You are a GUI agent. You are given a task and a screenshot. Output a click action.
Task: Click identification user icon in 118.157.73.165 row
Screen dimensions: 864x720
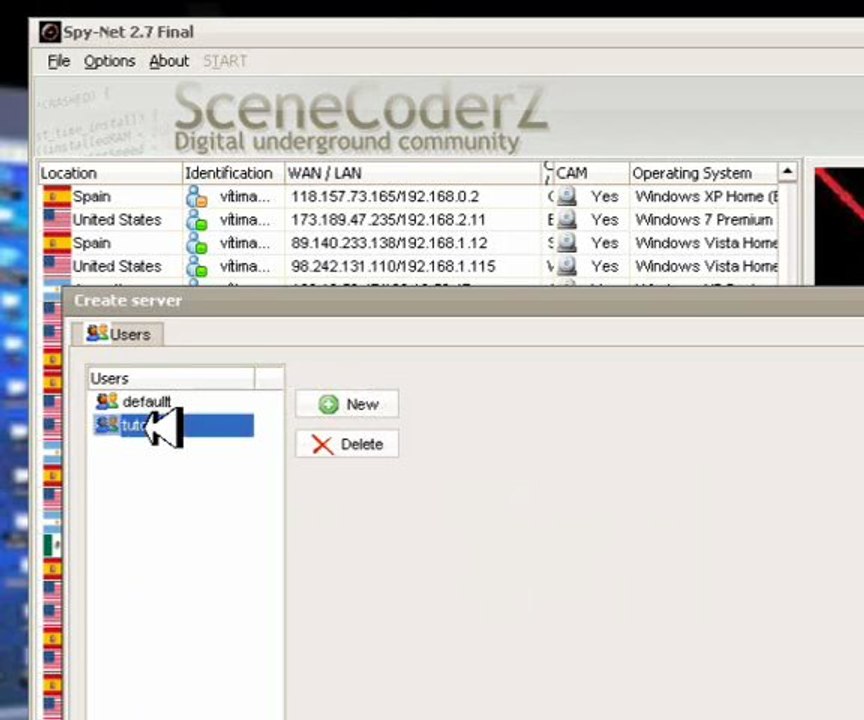pyautogui.click(x=197, y=197)
